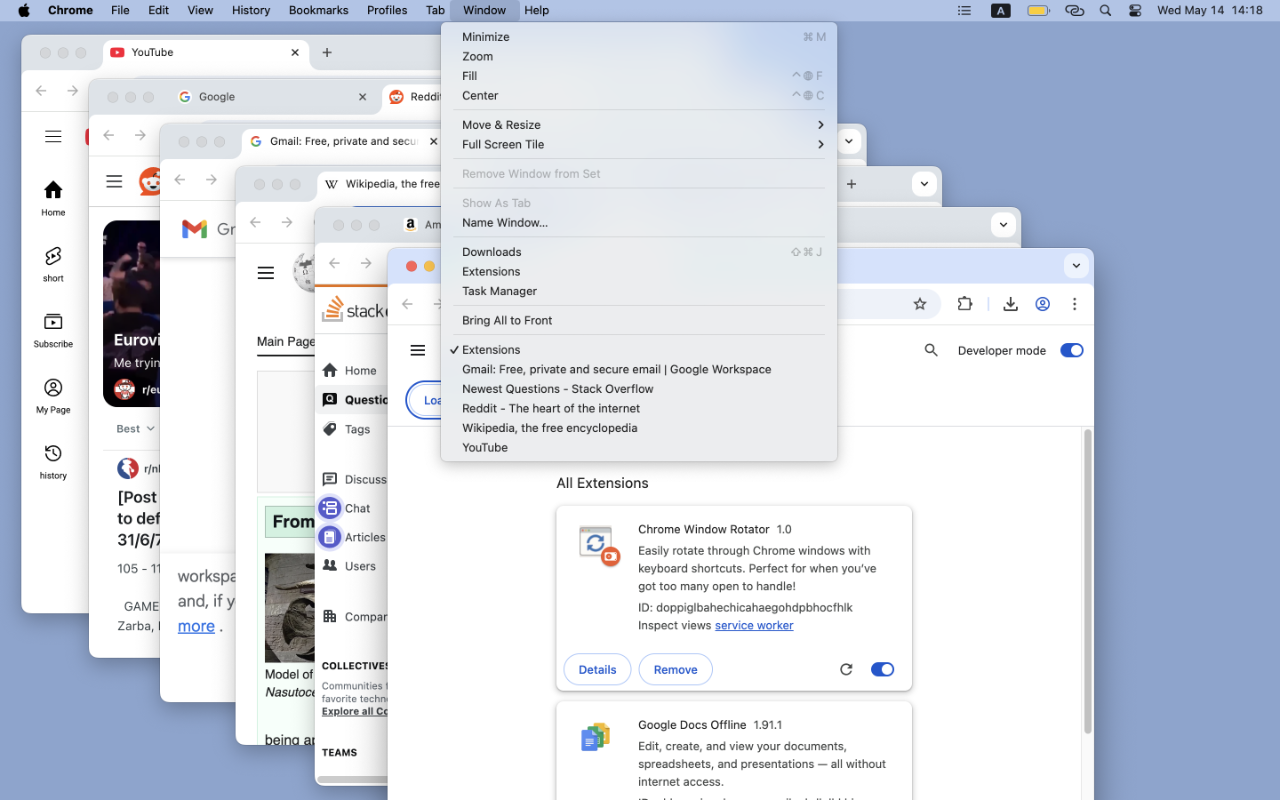The image size is (1280, 800).
Task: Open the Extensions puzzle icon in toolbar
Action: 965,304
